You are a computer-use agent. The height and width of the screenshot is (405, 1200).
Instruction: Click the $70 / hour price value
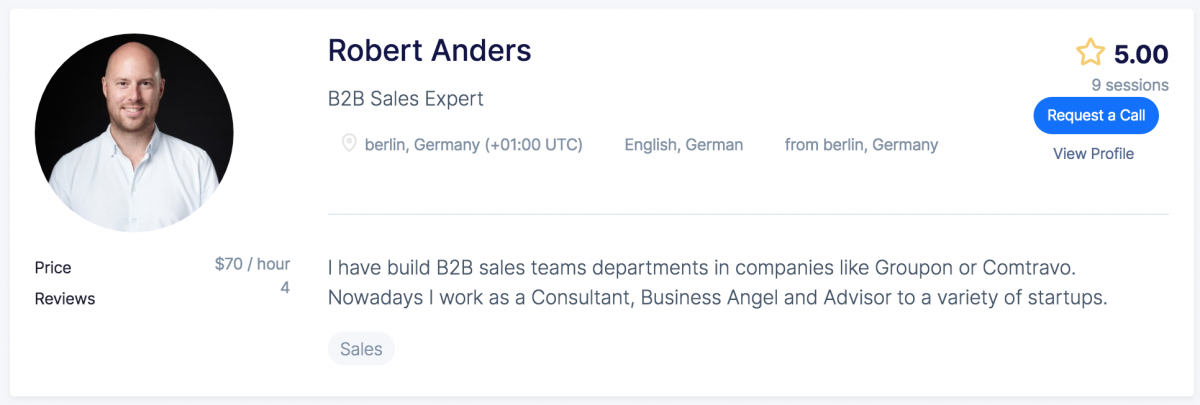tap(252, 264)
